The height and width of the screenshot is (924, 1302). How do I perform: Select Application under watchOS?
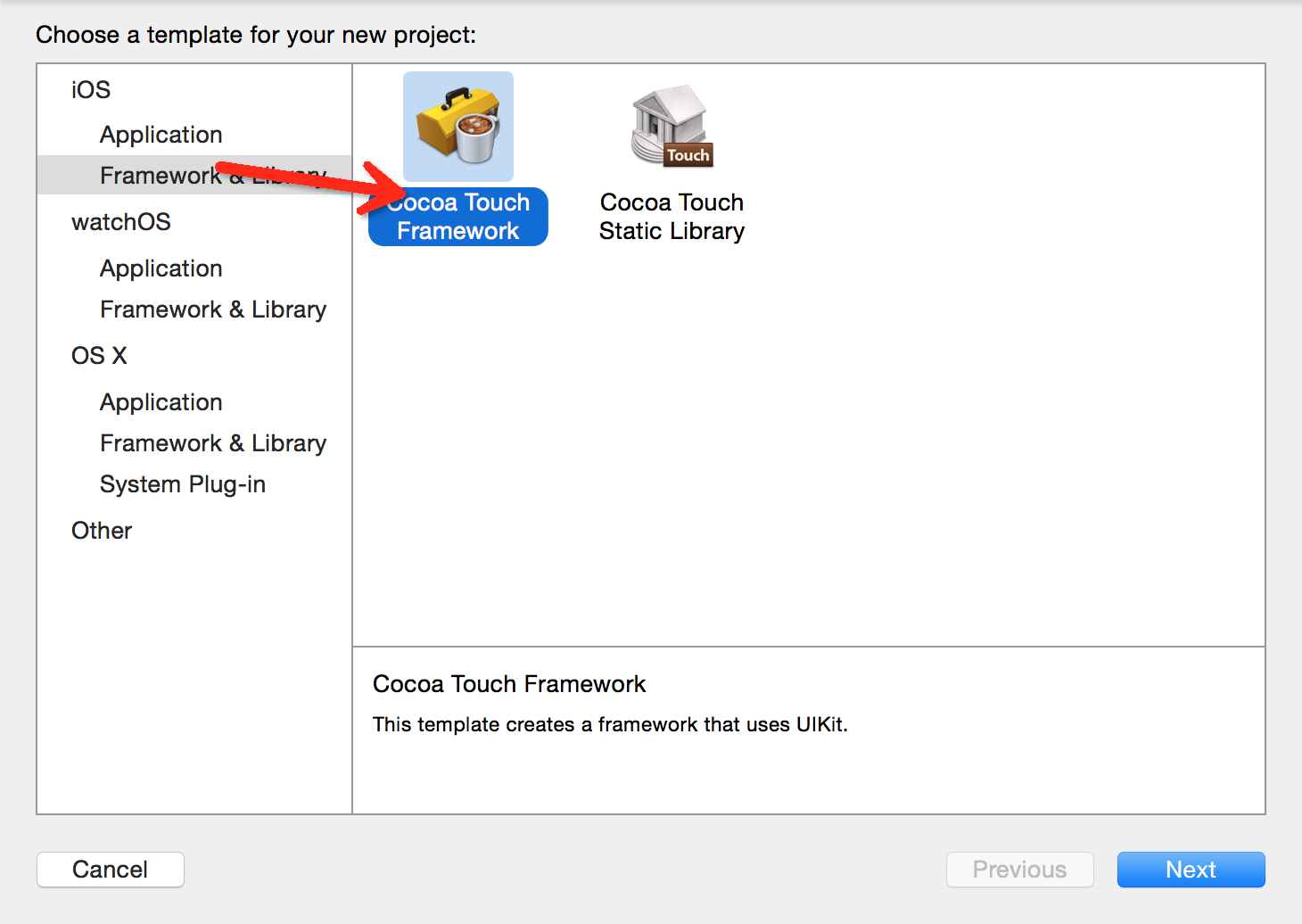(161, 268)
